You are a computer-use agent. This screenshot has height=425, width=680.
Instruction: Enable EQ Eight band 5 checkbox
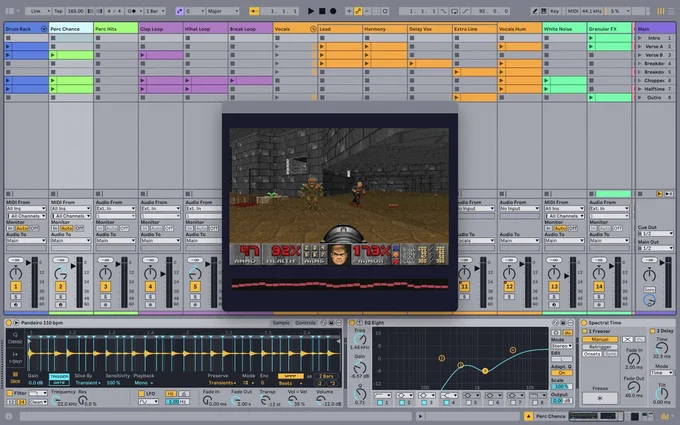[468, 403]
